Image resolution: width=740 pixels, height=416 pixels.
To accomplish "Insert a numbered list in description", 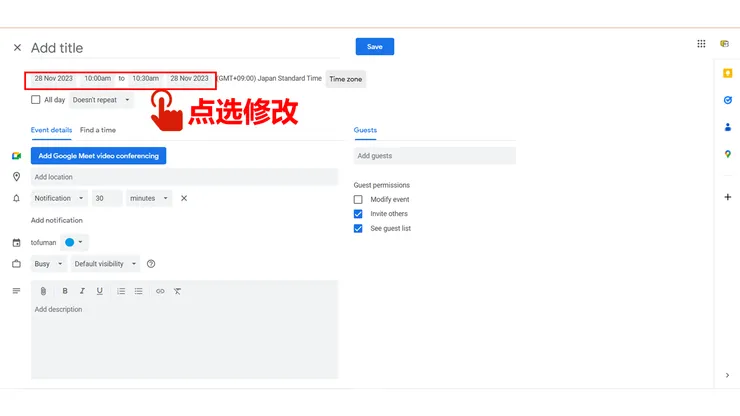I will (121, 291).
